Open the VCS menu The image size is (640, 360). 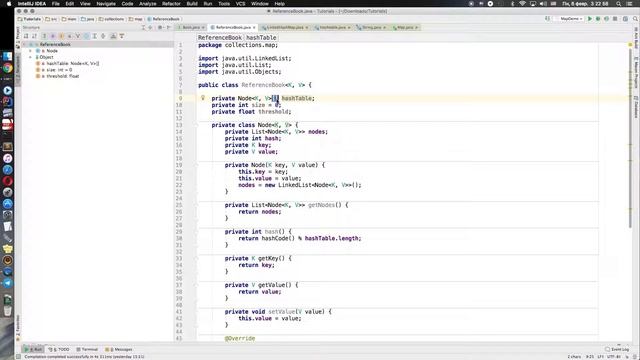tap(240, 4)
